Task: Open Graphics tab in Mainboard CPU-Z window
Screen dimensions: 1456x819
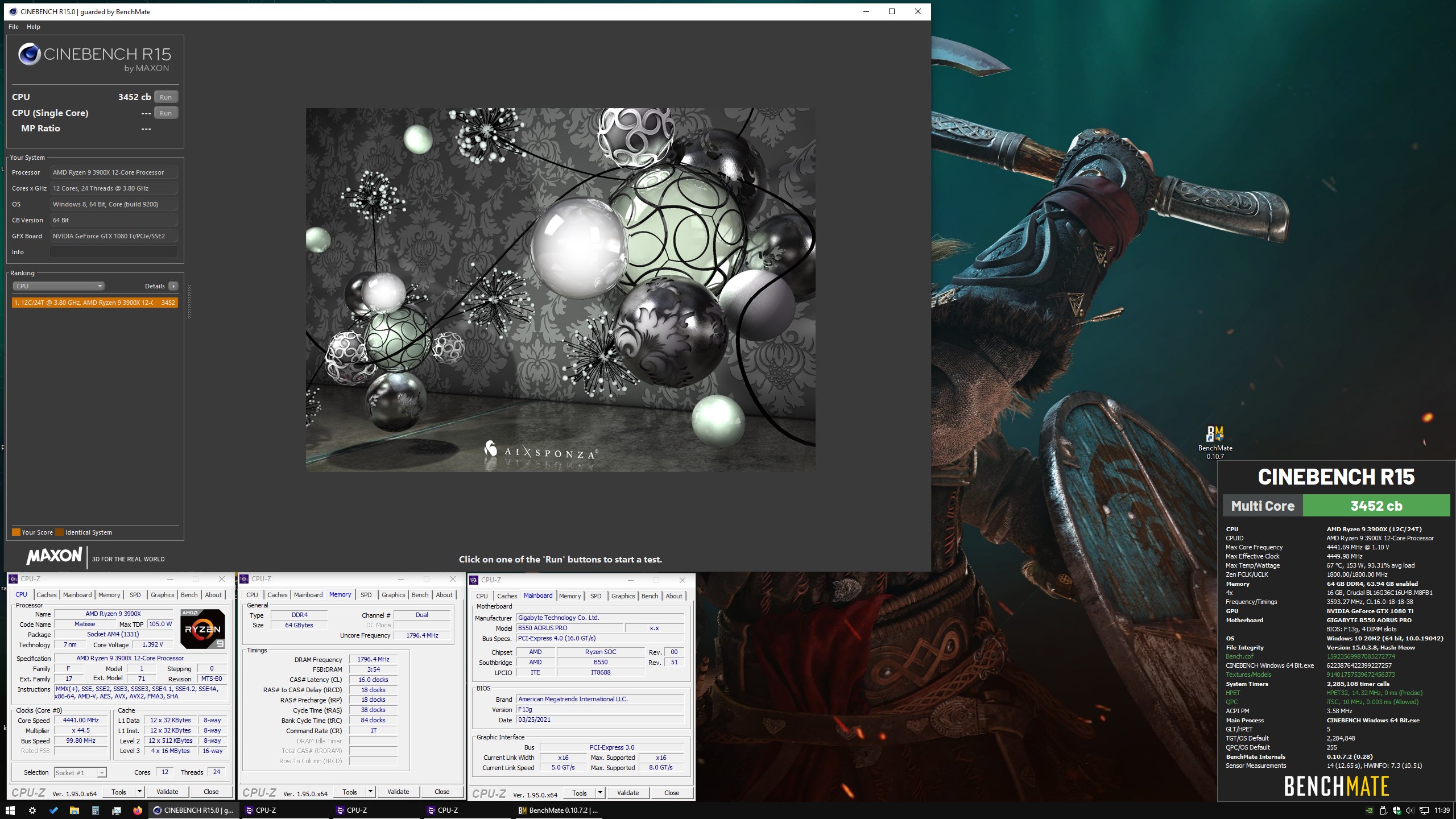Action: (623, 596)
